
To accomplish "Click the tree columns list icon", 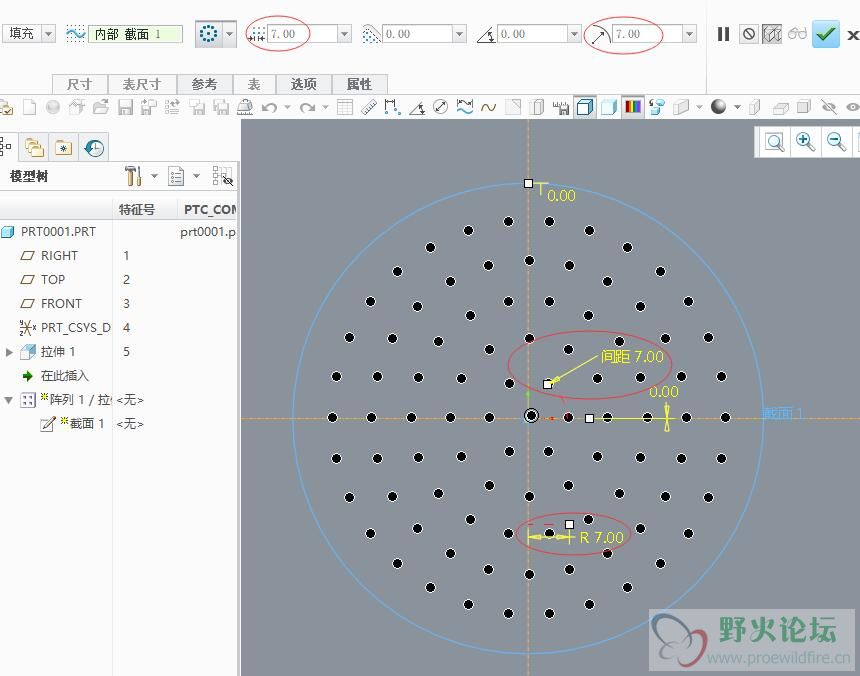I will coord(176,177).
